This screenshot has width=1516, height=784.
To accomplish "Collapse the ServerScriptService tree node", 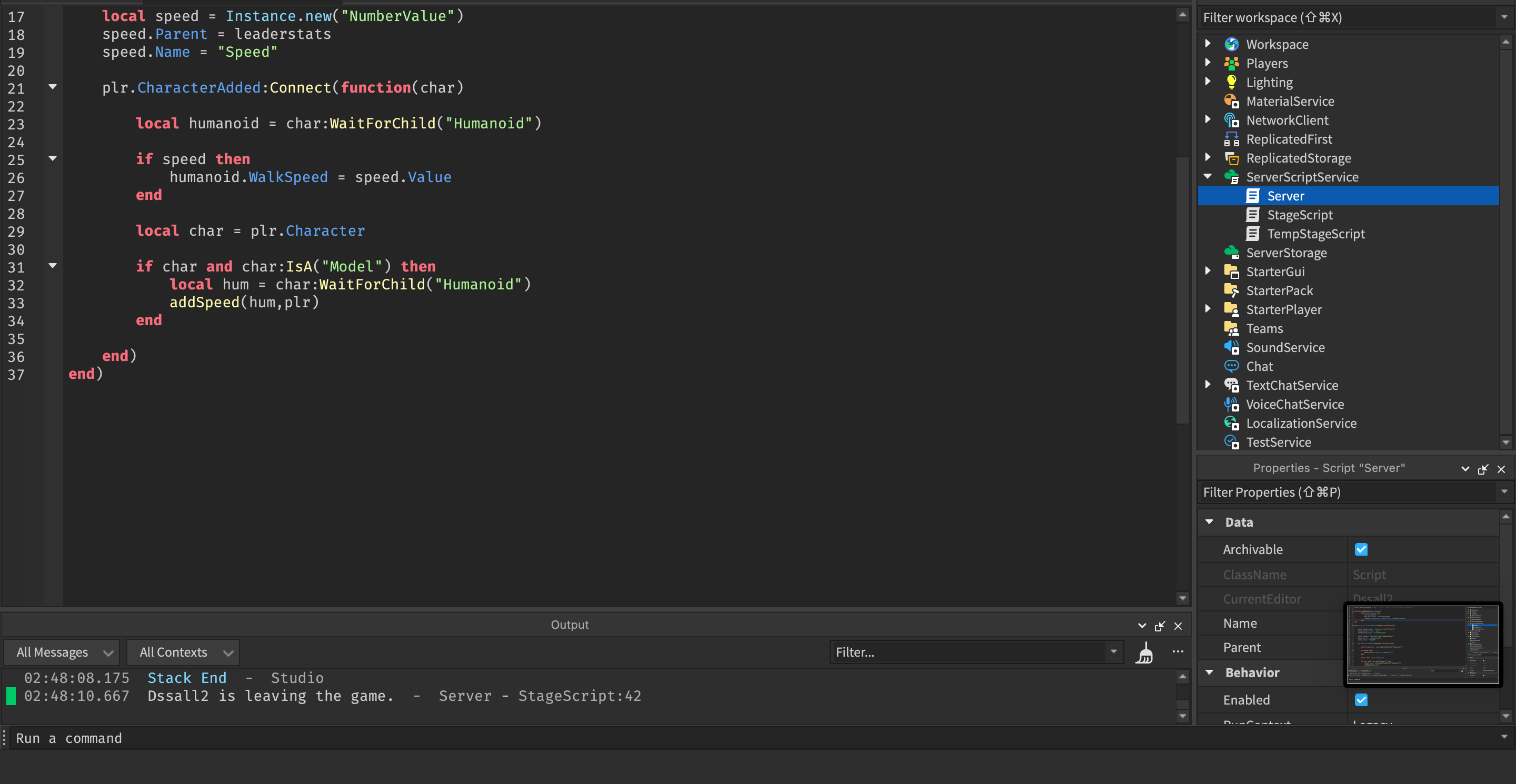I will 1208,176.
